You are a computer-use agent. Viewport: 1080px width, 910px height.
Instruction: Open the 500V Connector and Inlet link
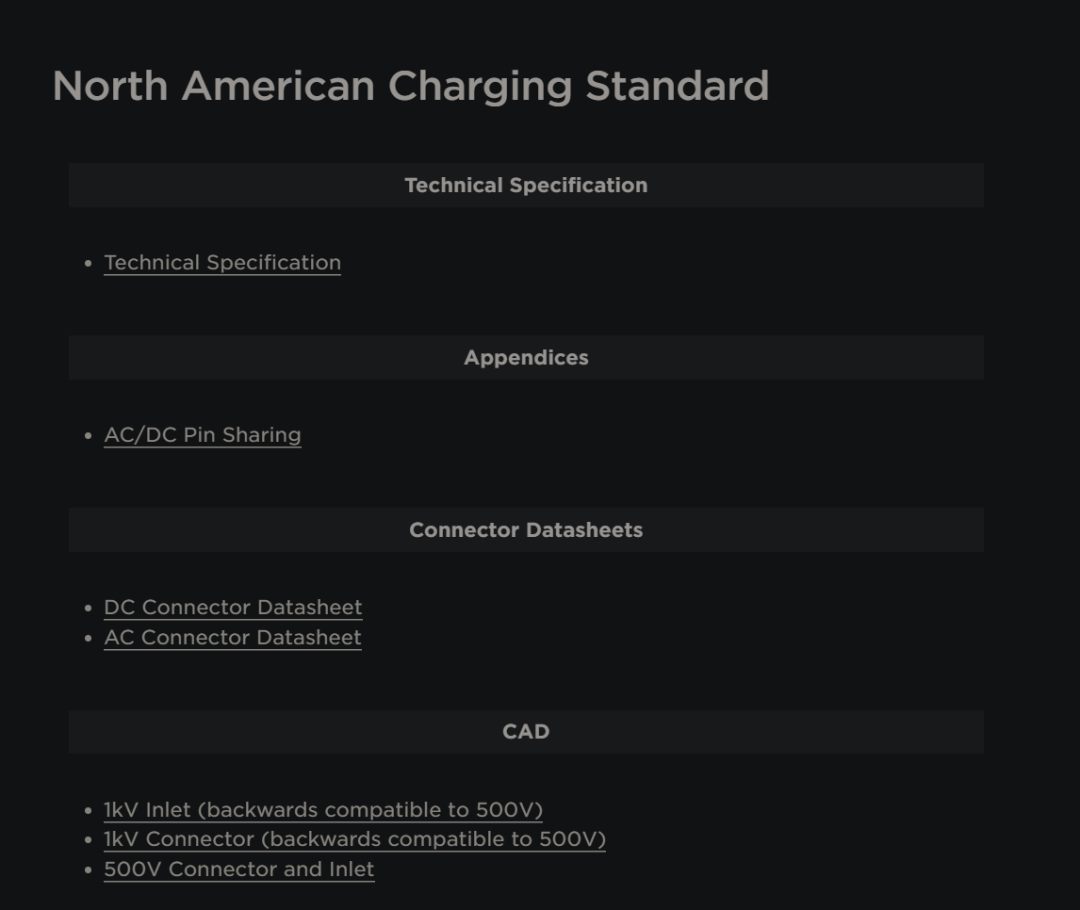pyautogui.click(x=239, y=869)
